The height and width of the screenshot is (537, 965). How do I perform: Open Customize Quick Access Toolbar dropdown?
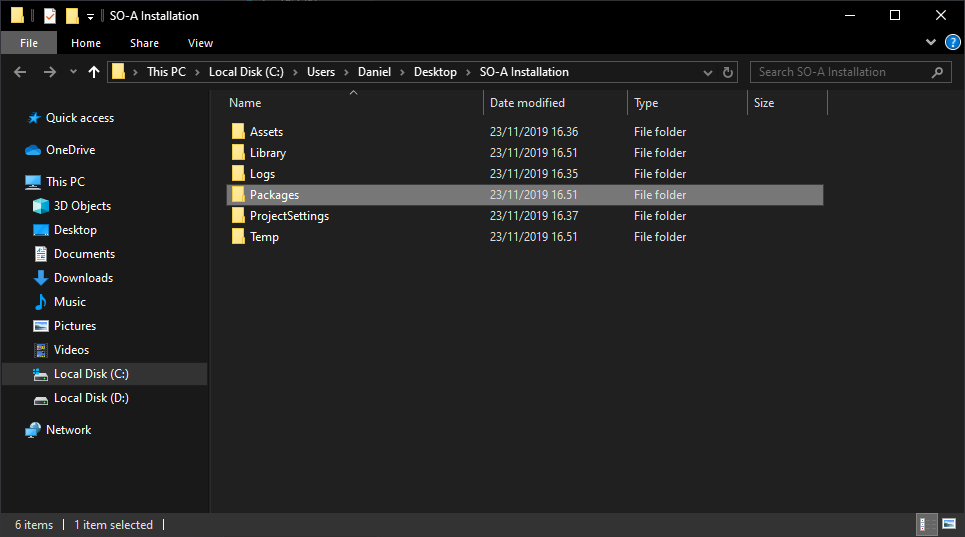point(90,17)
